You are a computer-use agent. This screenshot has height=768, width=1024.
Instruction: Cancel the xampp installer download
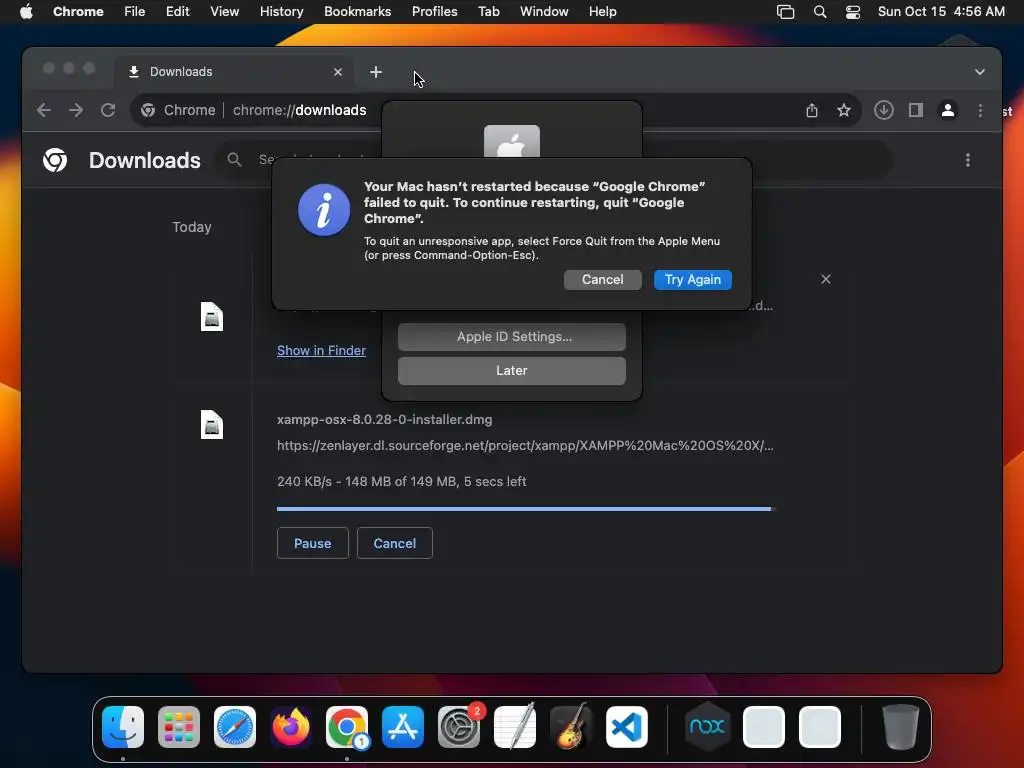(x=394, y=543)
